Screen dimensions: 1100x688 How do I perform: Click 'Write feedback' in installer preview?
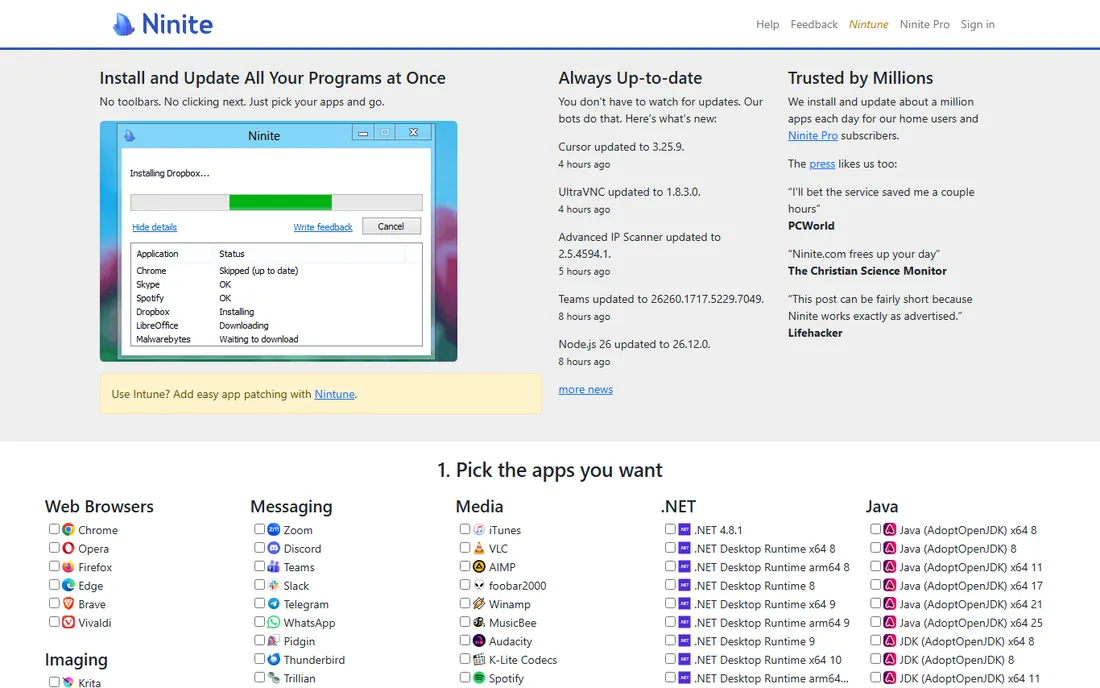(x=323, y=227)
